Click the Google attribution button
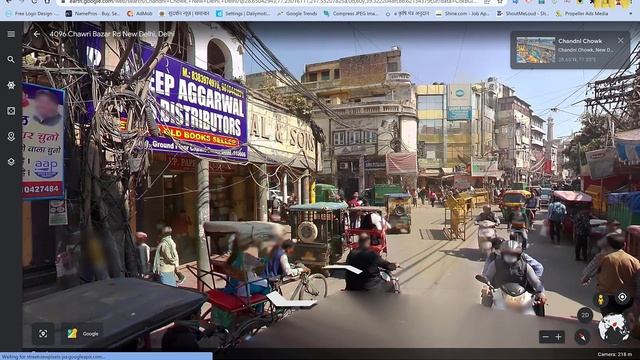The width and height of the screenshot is (640, 360). pyautogui.click(x=82, y=333)
